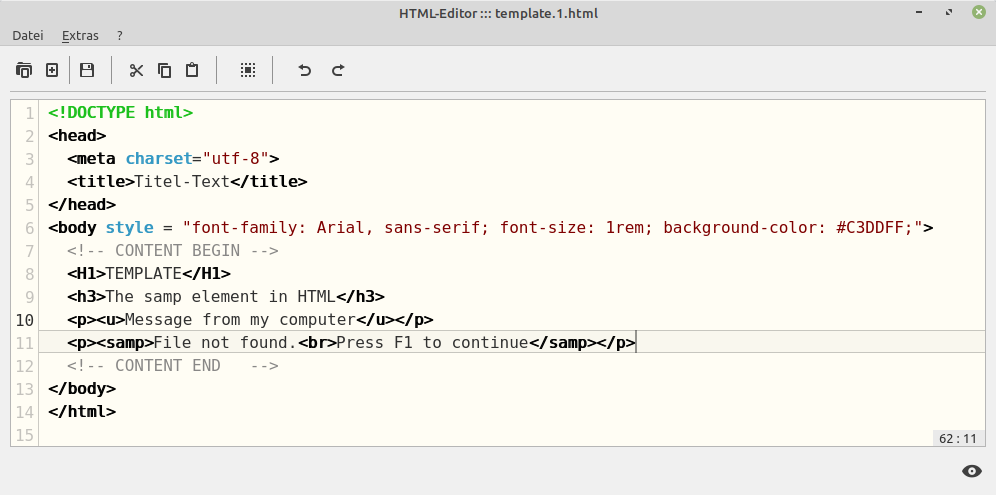Redo the last undone edit
Image resolution: width=996 pixels, height=495 pixels.
tap(338, 70)
